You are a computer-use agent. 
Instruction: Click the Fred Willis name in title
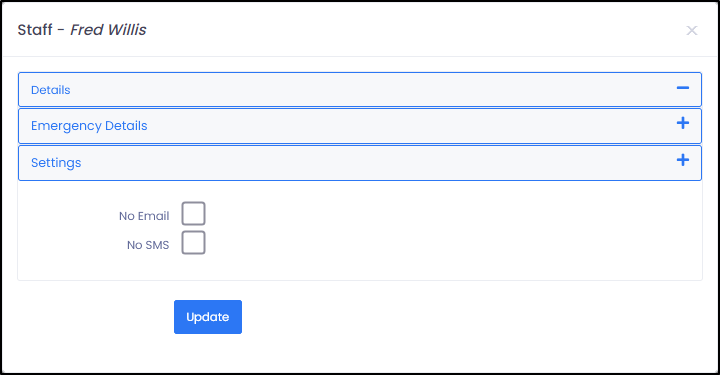pyautogui.click(x=108, y=30)
